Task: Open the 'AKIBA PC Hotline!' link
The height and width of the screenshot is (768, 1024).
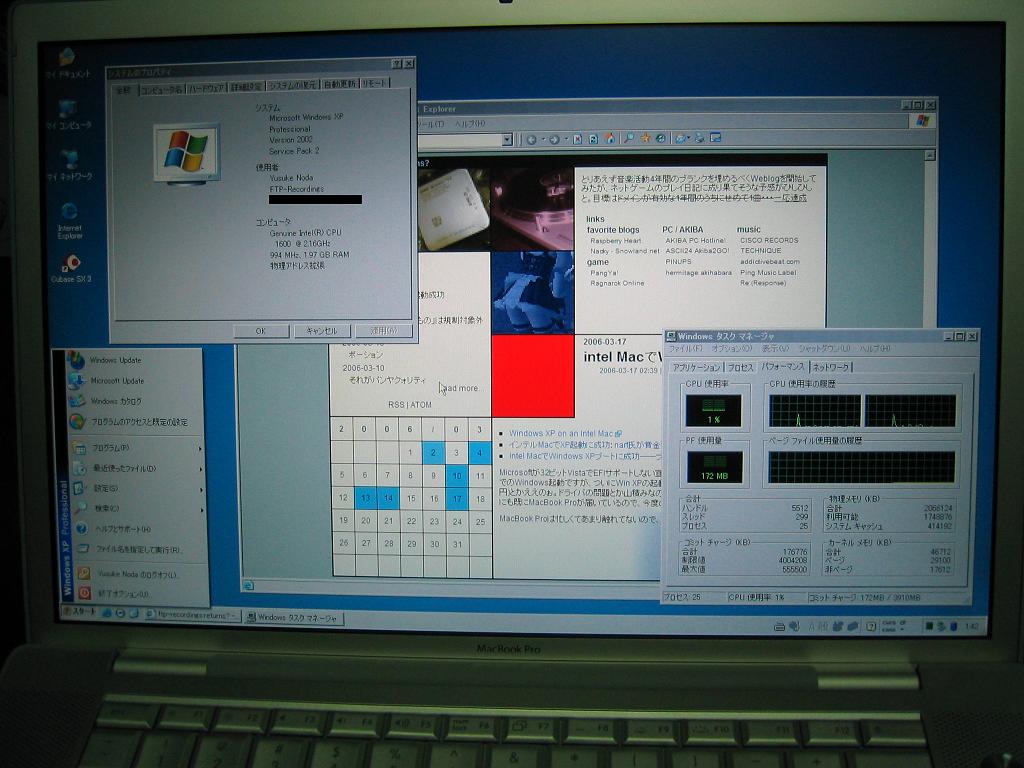Action: click(695, 240)
